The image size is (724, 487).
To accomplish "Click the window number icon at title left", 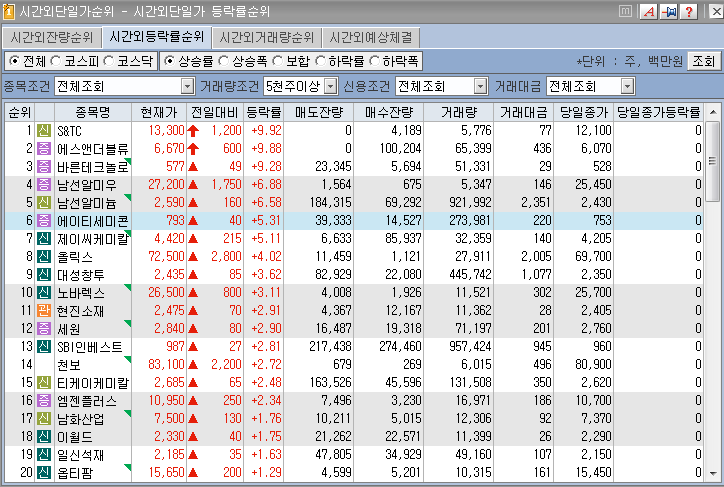I will pos(8,11).
